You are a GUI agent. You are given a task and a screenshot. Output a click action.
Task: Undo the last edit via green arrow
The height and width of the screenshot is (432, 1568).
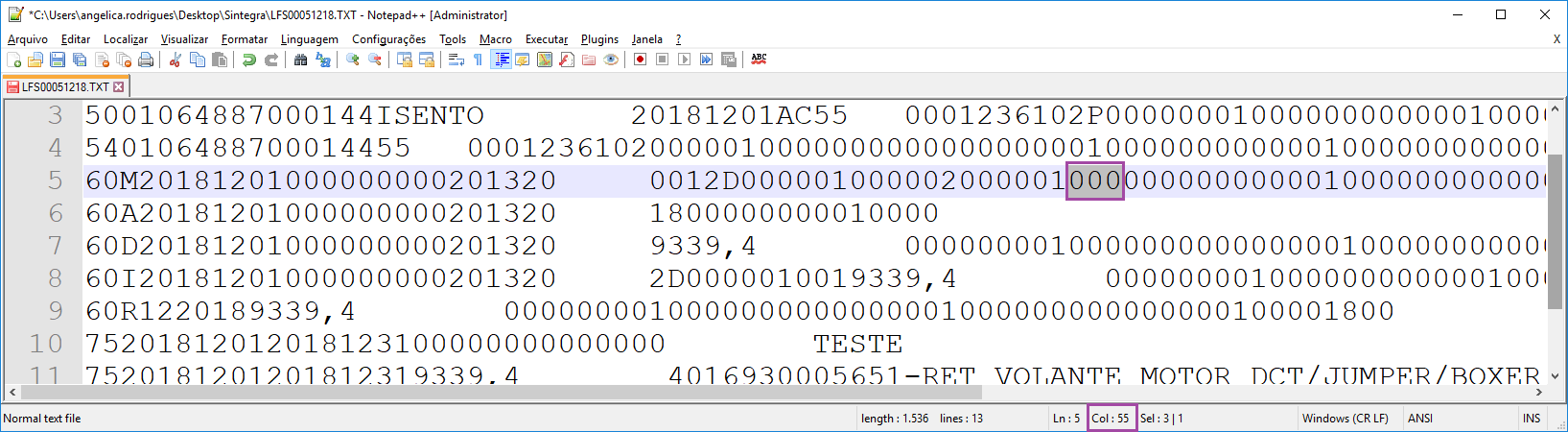tap(249, 60)
